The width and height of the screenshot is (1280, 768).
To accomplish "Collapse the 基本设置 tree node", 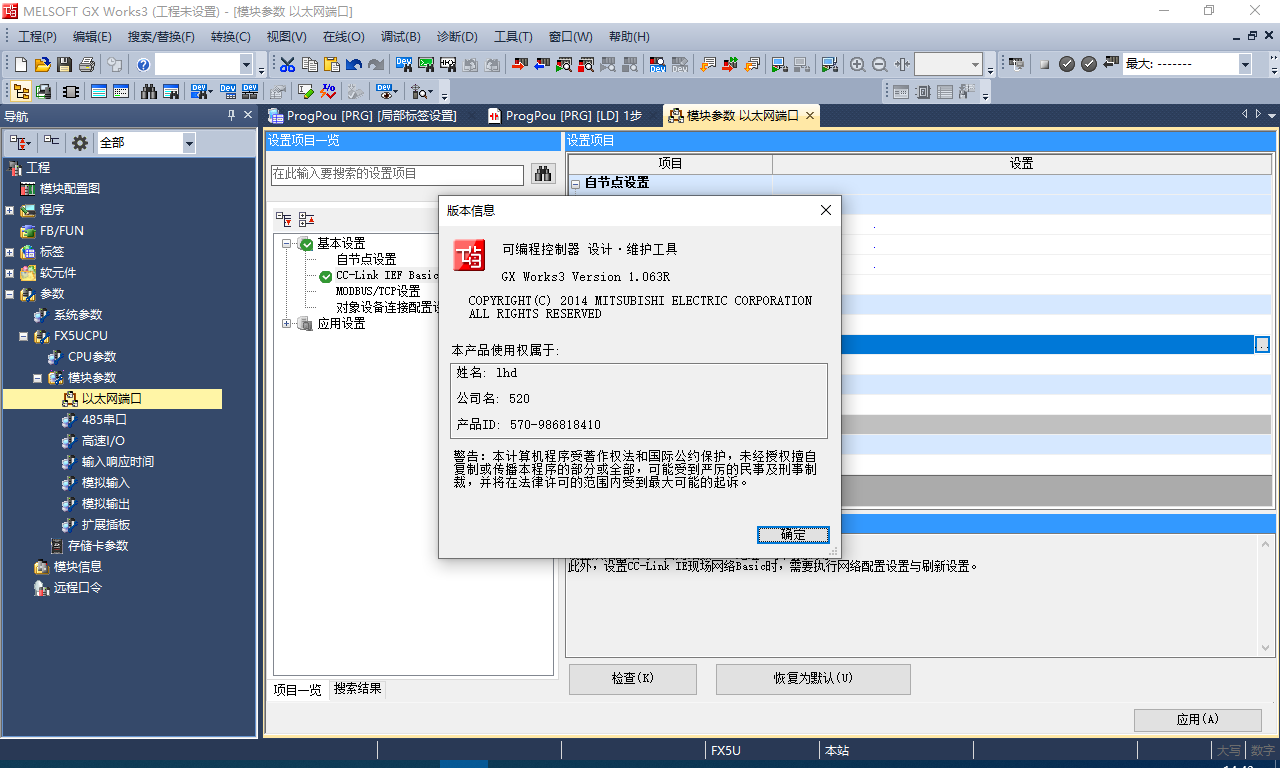I will pos(287,243).
